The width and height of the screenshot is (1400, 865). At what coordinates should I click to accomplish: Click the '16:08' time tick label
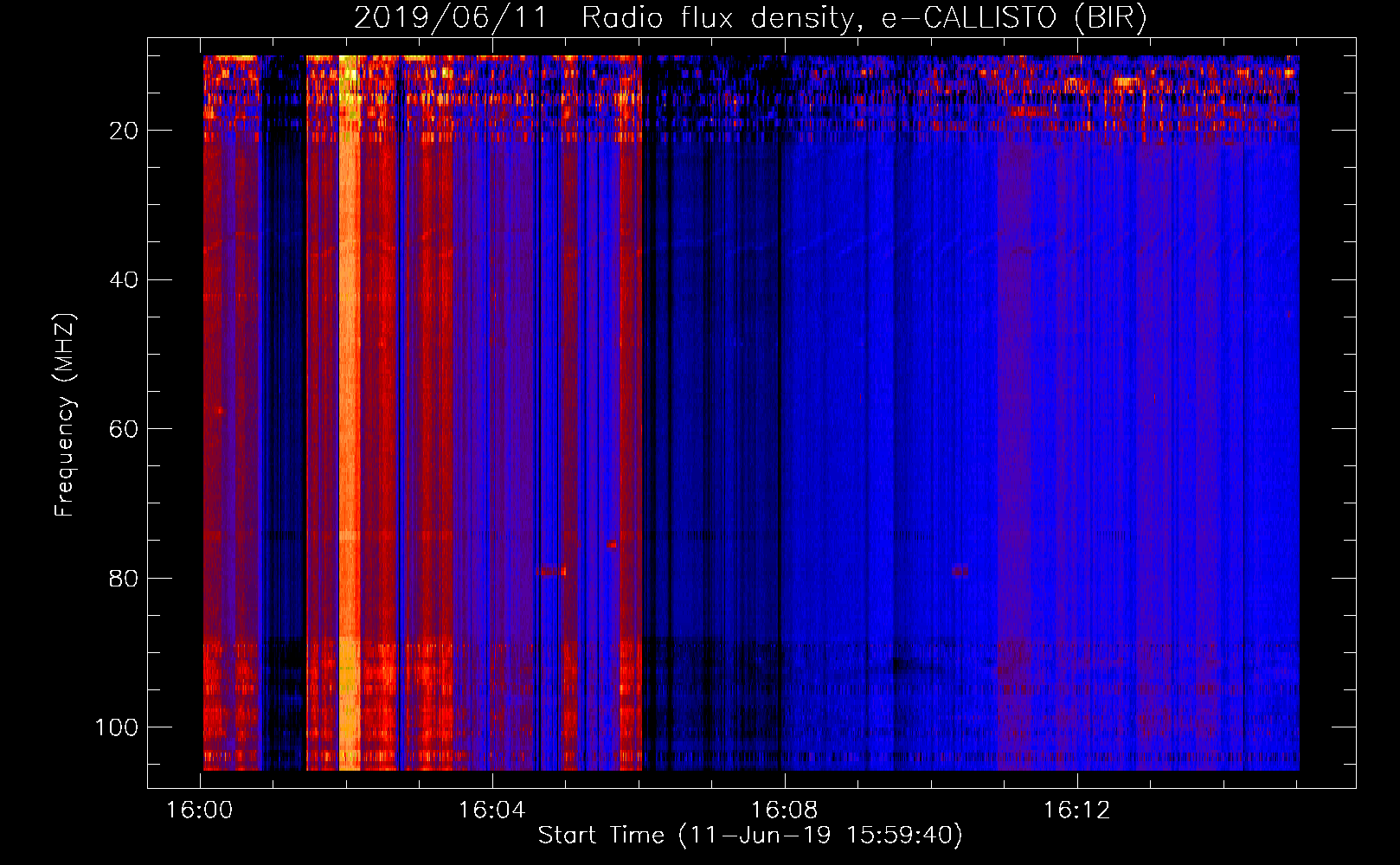pos(785,811)
